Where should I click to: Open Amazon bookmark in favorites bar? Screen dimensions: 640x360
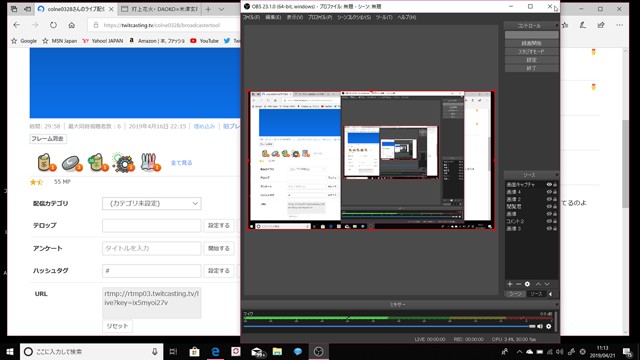pyautogui.click(x=157, y=41)
